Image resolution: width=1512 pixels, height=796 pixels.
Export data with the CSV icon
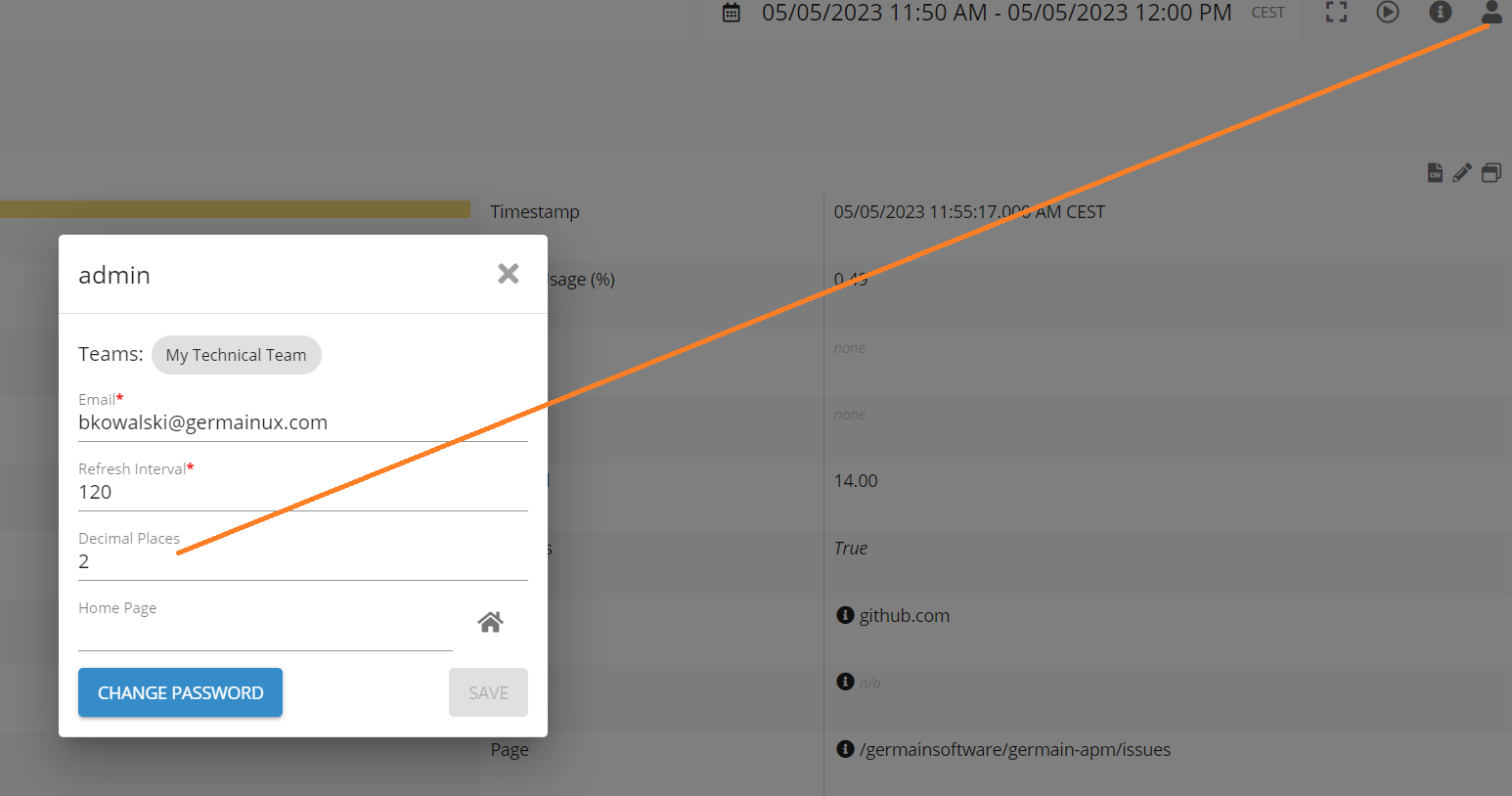(x=1435, y=173)
